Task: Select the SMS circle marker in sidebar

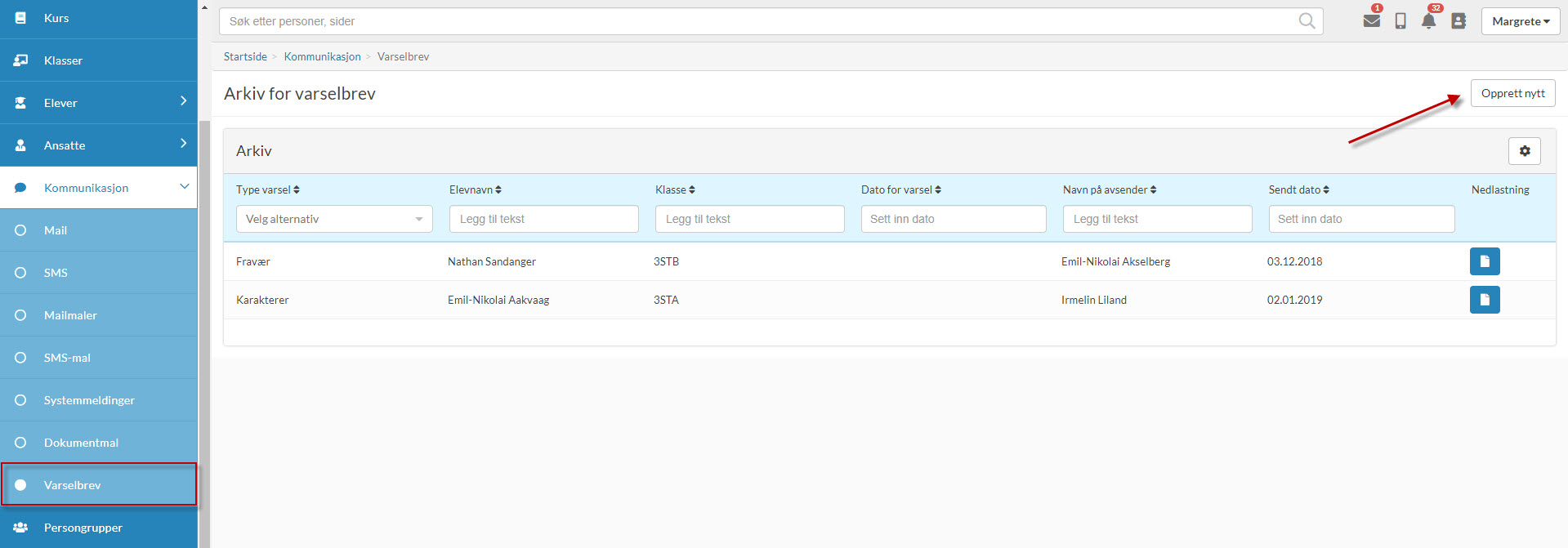Action: tap(20, 273)
